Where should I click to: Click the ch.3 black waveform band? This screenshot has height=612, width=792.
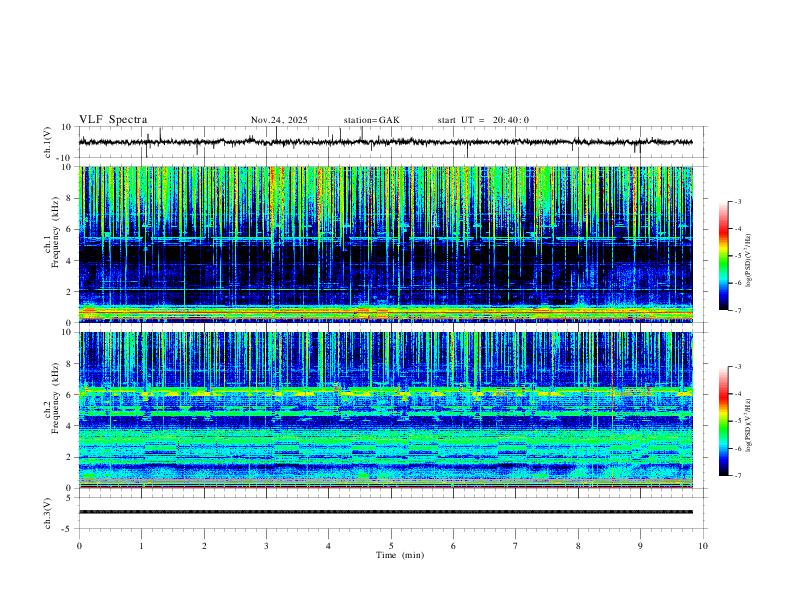tap(385, 512)
